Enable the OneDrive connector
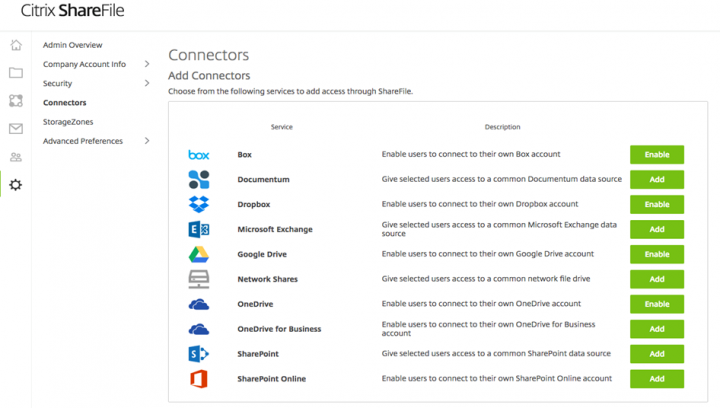The image size is (720, 408). 656,304
